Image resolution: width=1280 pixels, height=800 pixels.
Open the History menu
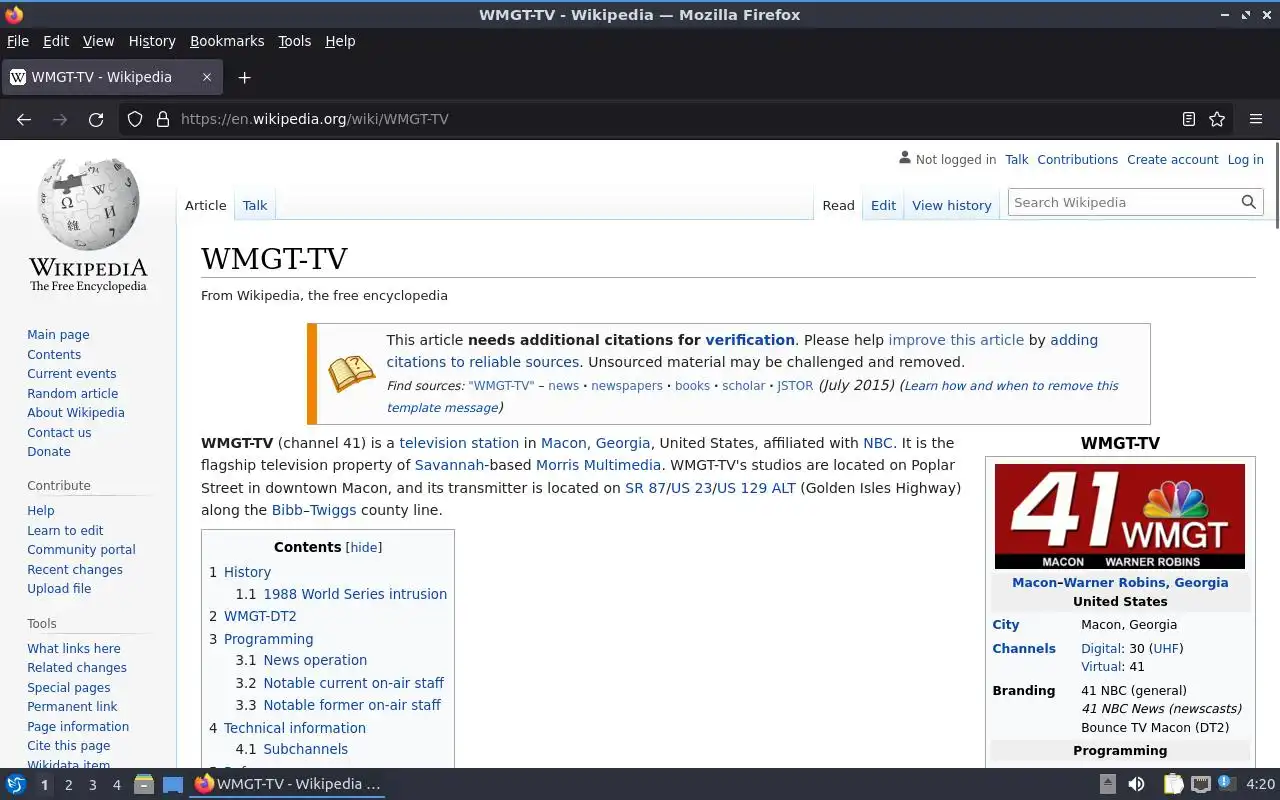coord(152,41)
